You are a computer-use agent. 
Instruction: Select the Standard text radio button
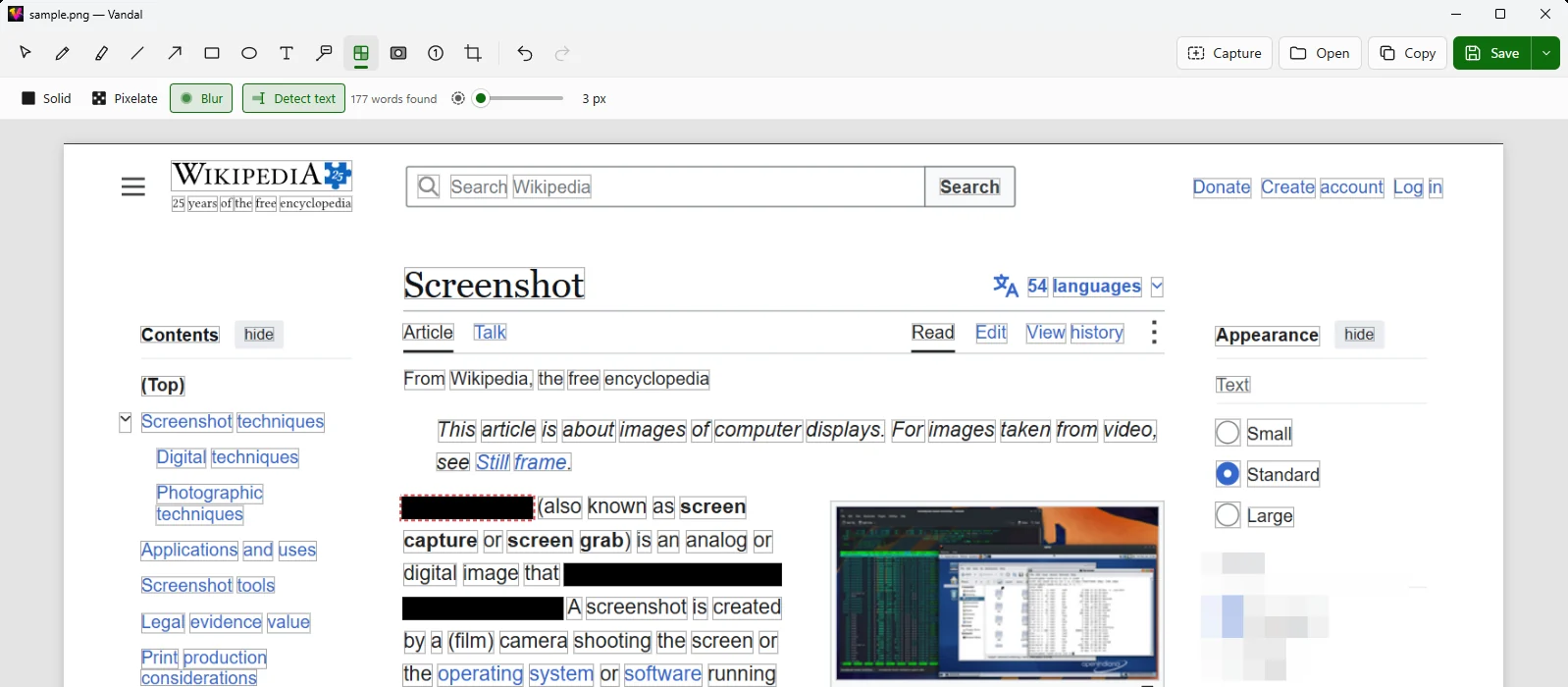pos(1228,474)
